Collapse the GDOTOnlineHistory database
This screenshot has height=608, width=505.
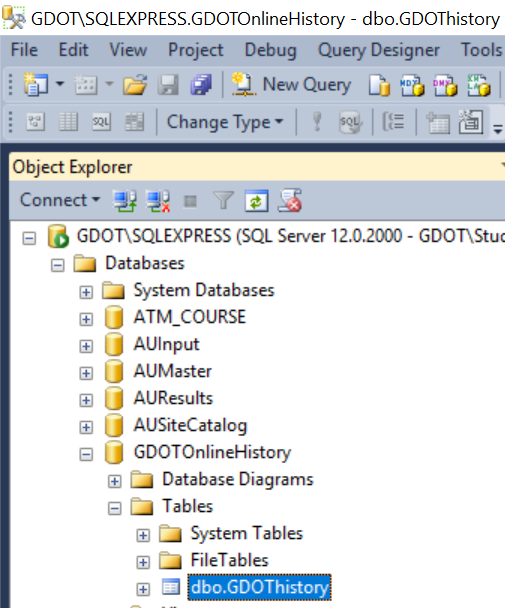(86, 454)
